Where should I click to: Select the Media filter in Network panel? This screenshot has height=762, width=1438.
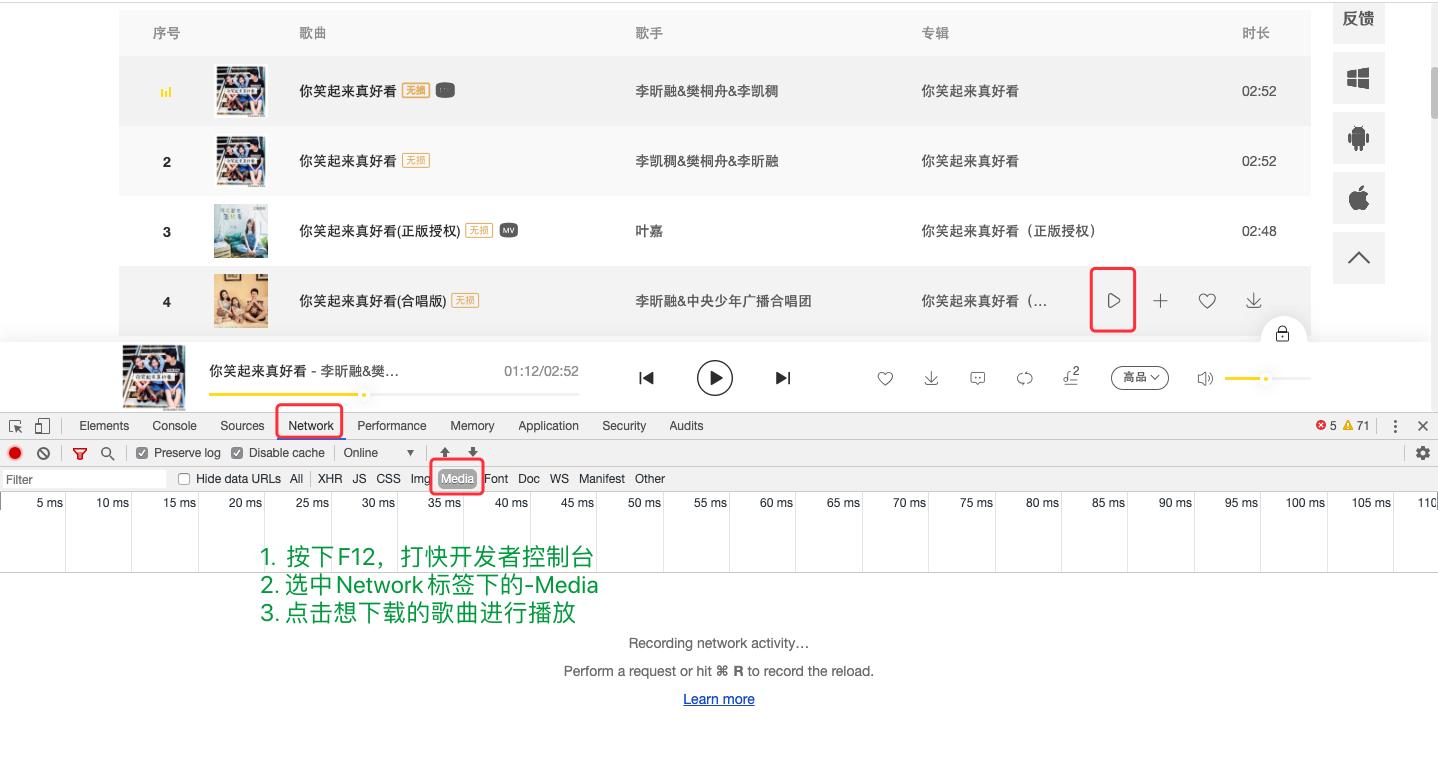(x=456, y=478)
